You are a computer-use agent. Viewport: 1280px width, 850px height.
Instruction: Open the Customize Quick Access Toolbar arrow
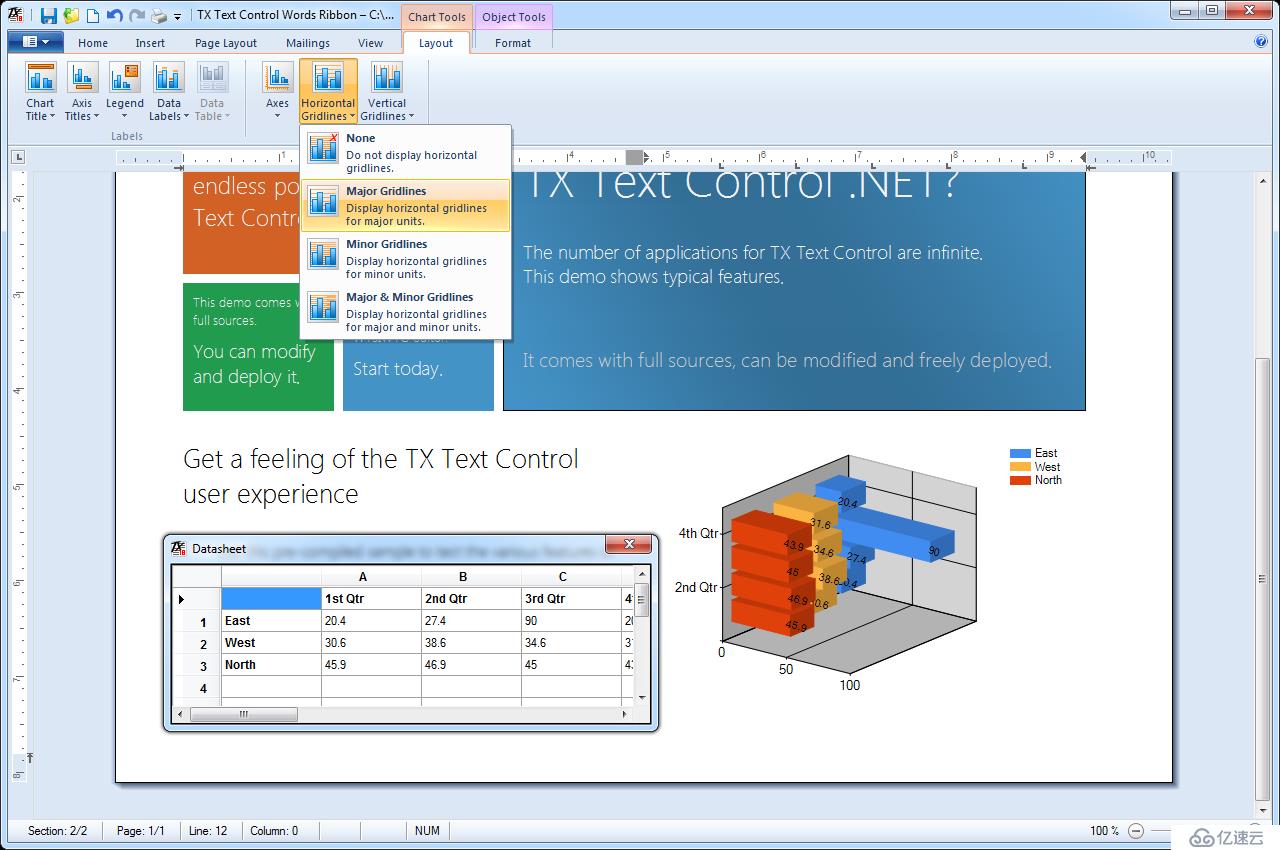(178, 16)
